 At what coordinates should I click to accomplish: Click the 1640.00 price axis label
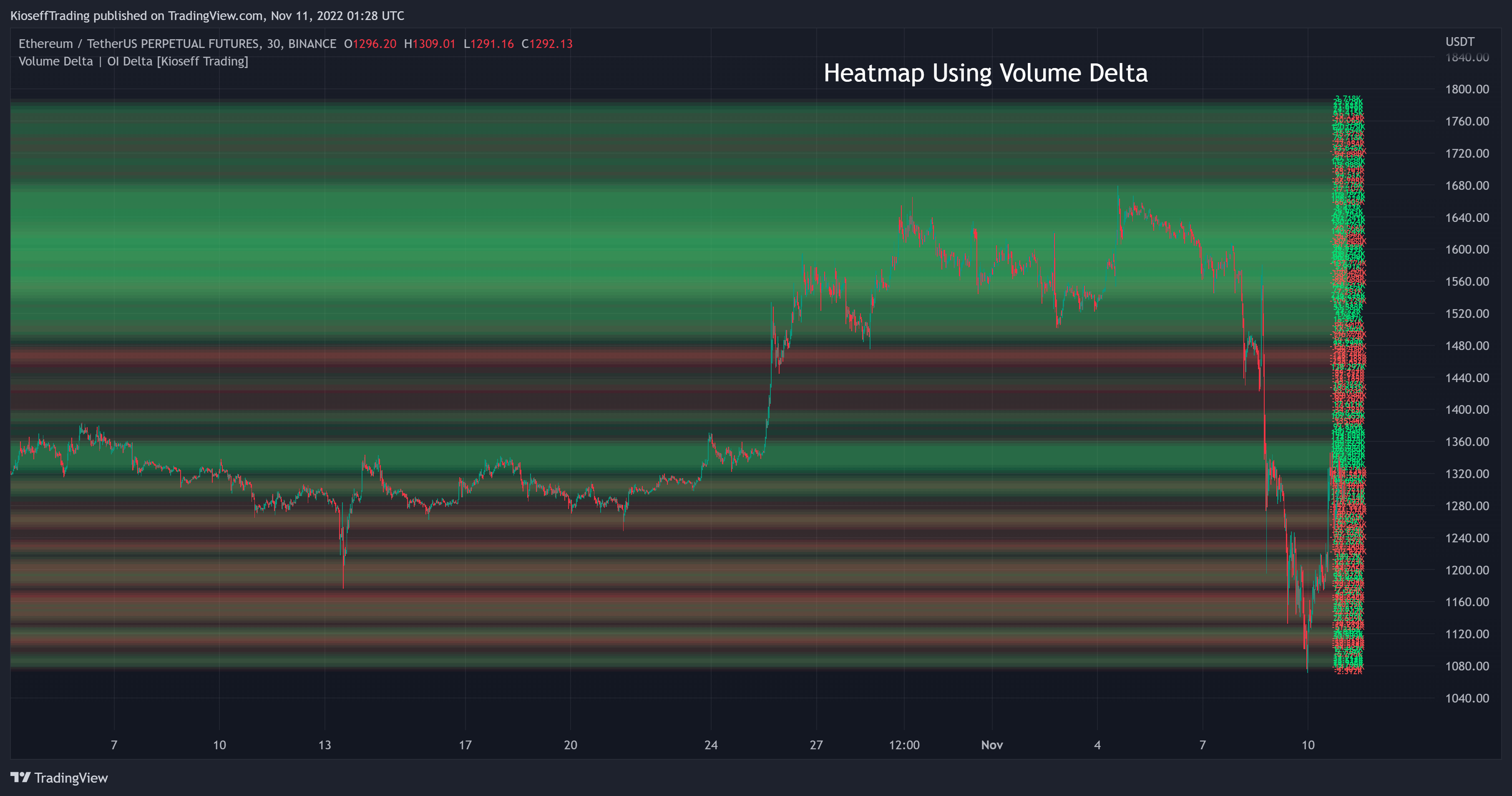click(1467, 218)
